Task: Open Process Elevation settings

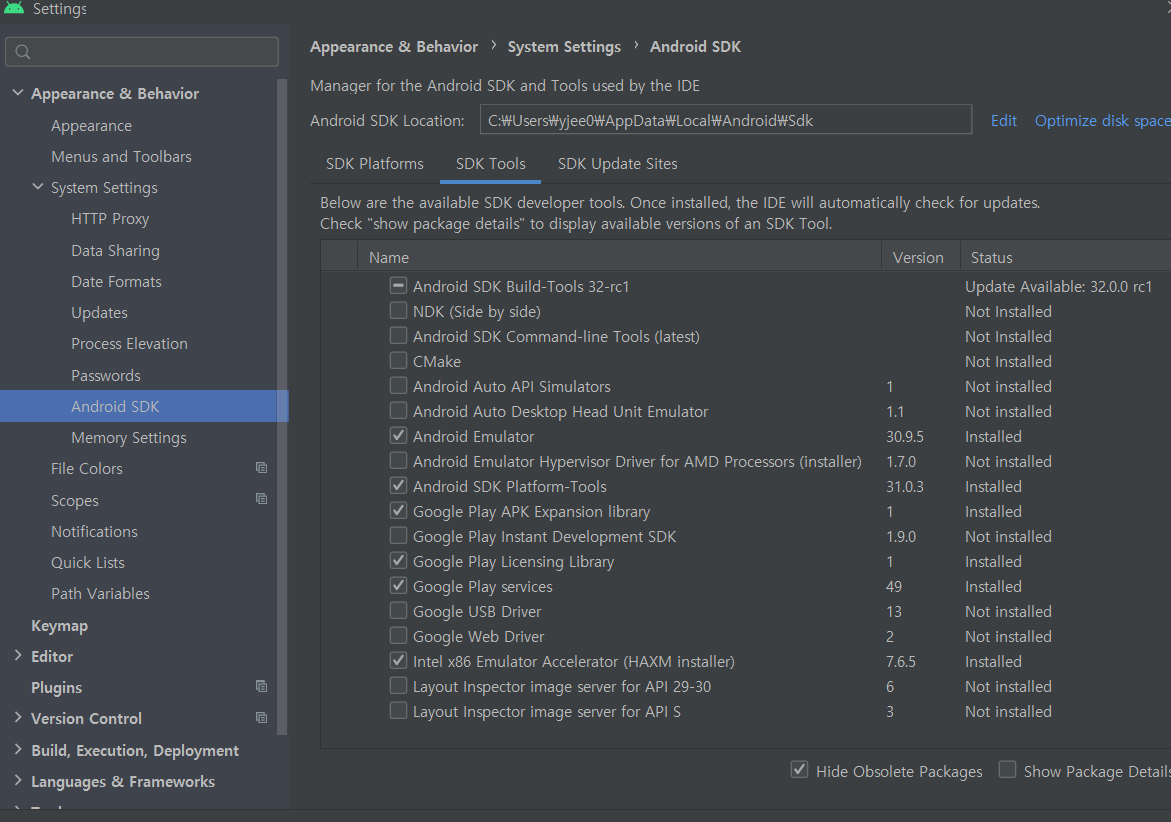Action: click(129, 343)
